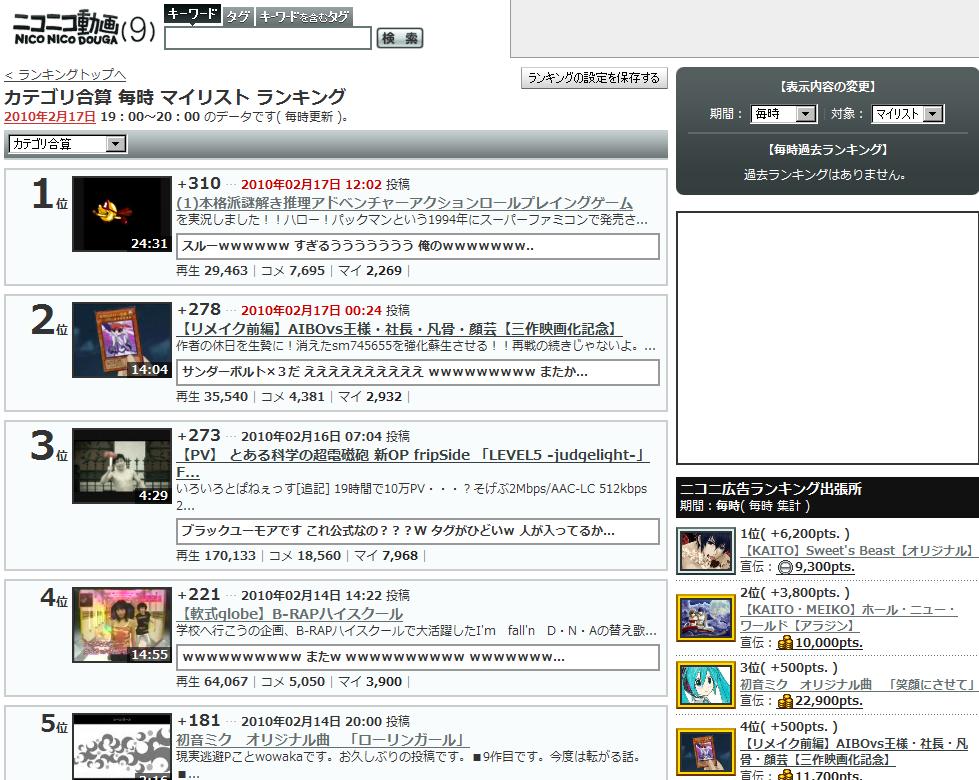Open ad ranking 2位 ホール・ニュー・ワールド thumbnail
Viewport: 979px width, 780px height.
[x=706, y=618]
